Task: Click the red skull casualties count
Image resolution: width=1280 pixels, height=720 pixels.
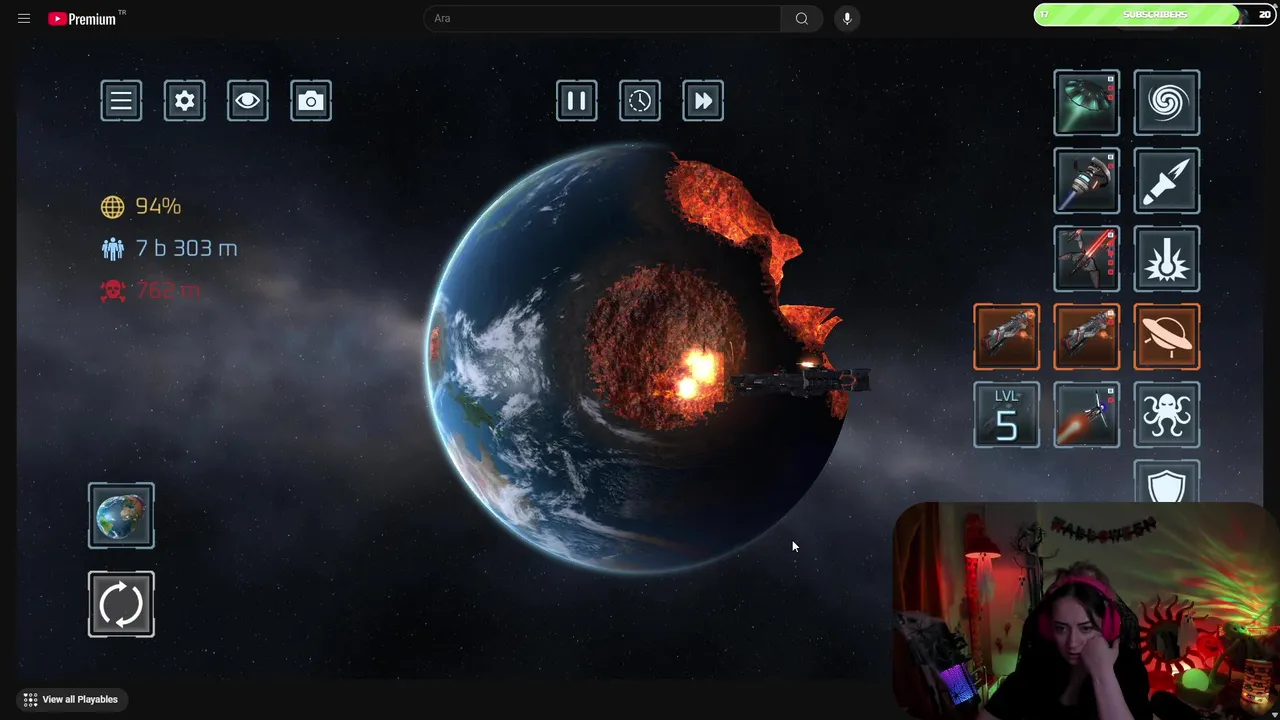Action: point(151,290)
